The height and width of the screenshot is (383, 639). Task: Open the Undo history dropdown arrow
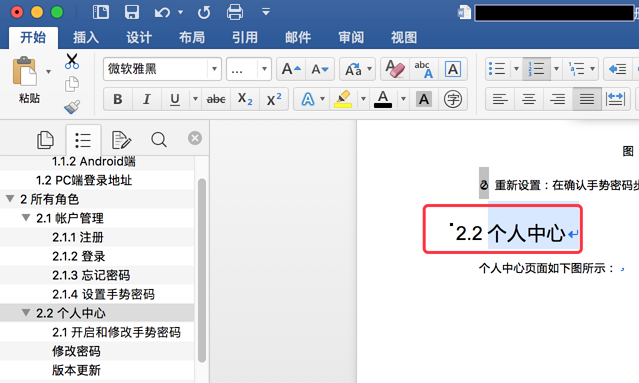[180, 12]
